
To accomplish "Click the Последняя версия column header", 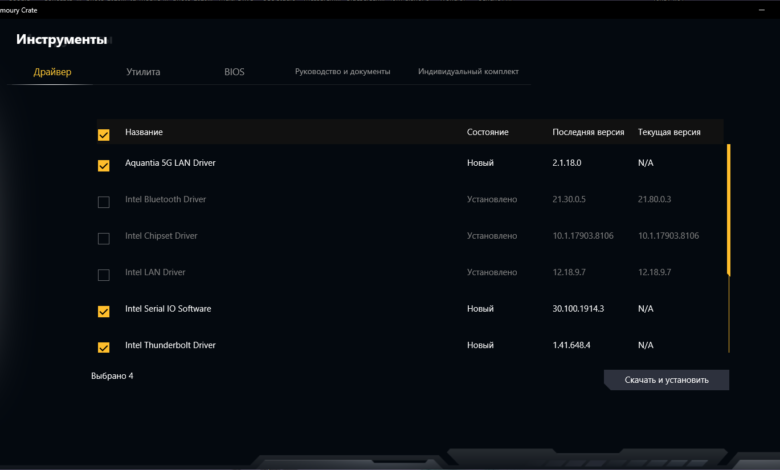I will click(x=588, y=132).
